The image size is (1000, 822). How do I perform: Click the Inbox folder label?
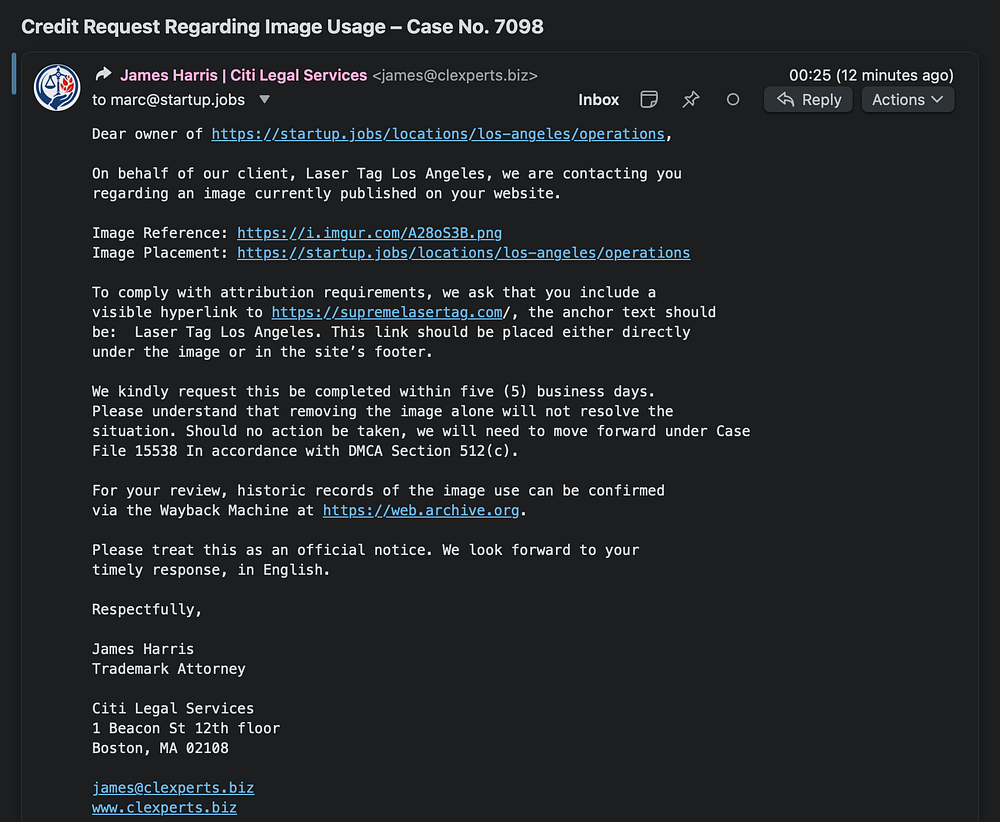tap(598, 100)
